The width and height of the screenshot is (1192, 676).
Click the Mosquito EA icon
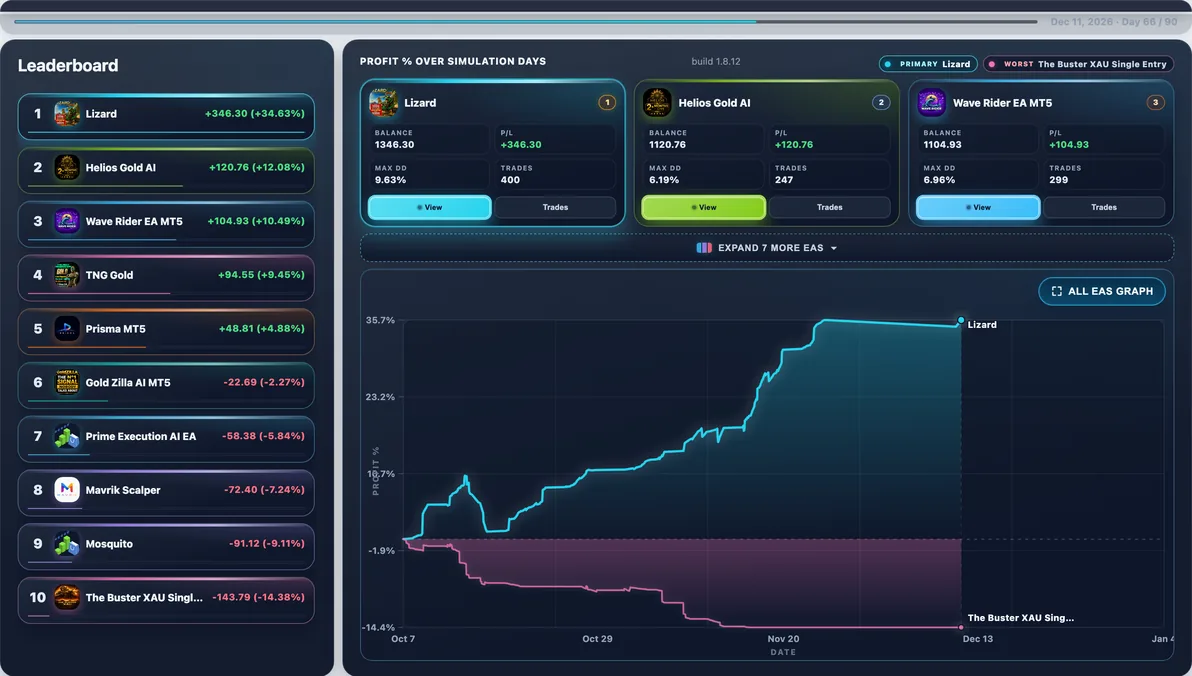(x=67, y=544)
